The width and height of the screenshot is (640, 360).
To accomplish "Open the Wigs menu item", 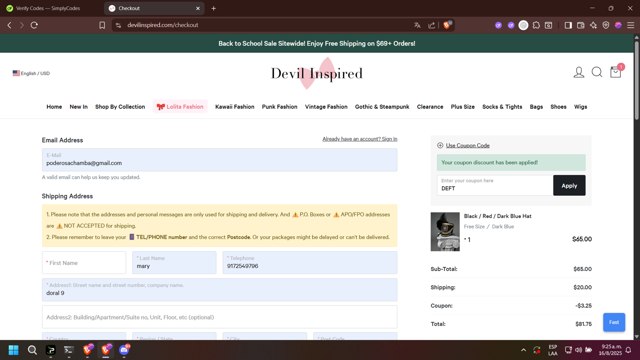I will pos(580,107).
